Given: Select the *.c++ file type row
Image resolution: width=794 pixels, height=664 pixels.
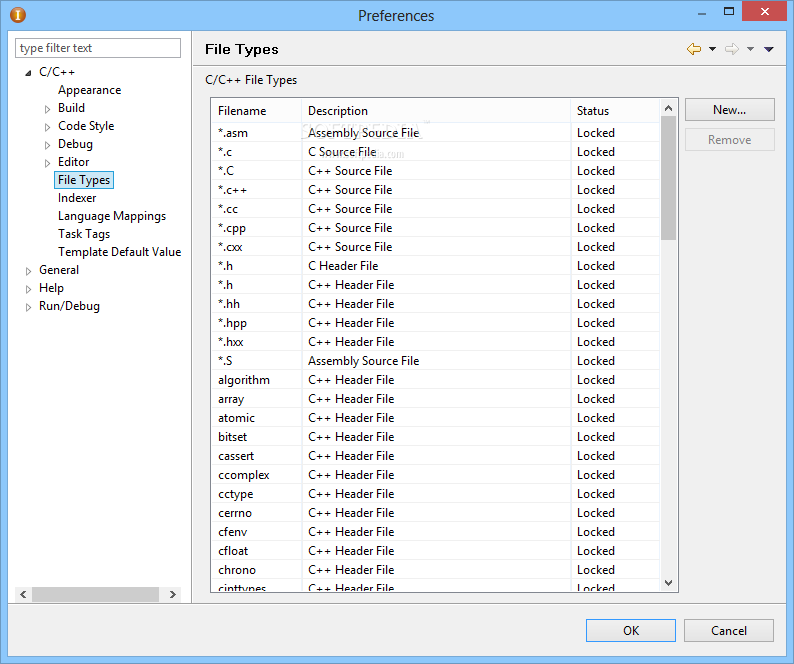Looking at the screenshot, I should 435,190.
